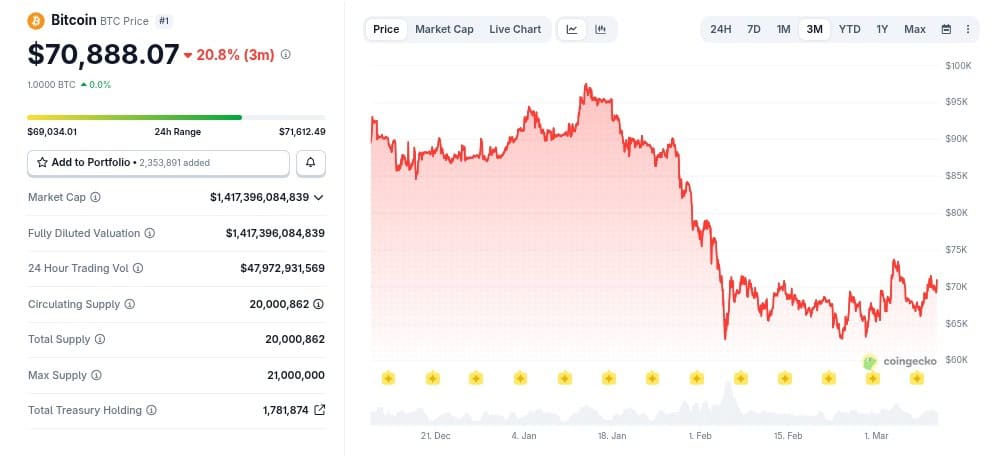Switch to the Market Cap tab
Image resolution: width=1000 pixels, height=462 pixels.
(x=444, y=29)
